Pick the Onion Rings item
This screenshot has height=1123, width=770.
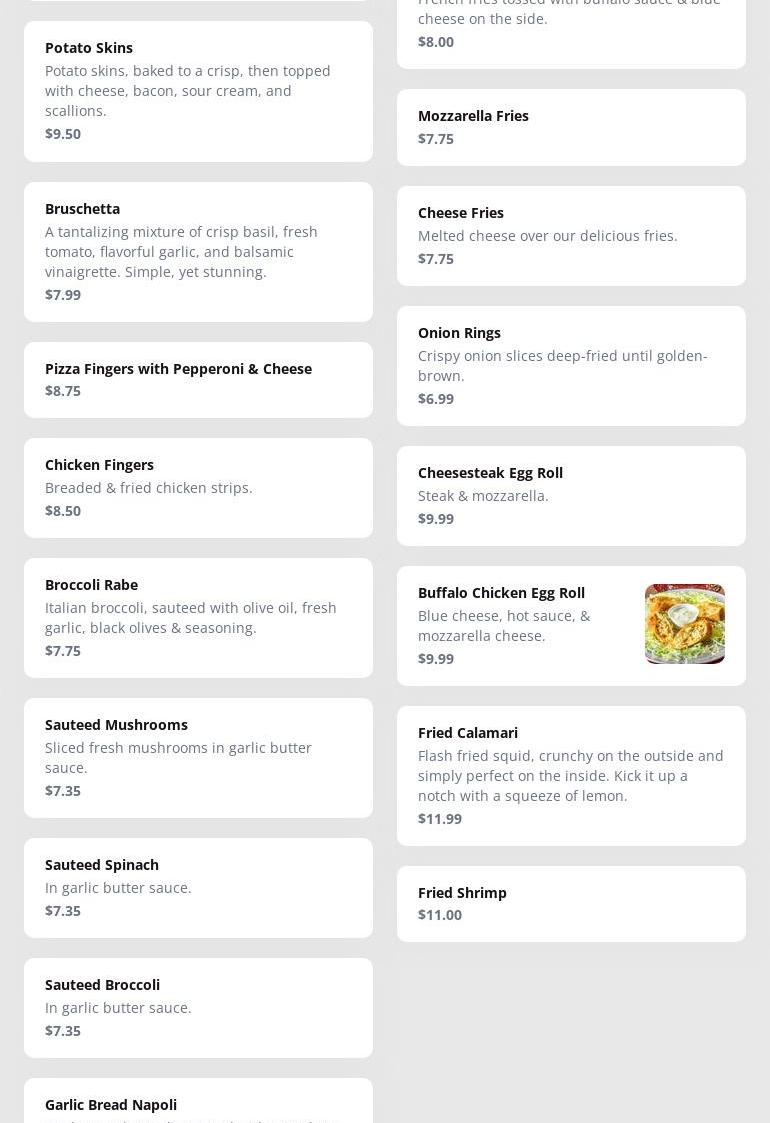(x=571, y=365)
